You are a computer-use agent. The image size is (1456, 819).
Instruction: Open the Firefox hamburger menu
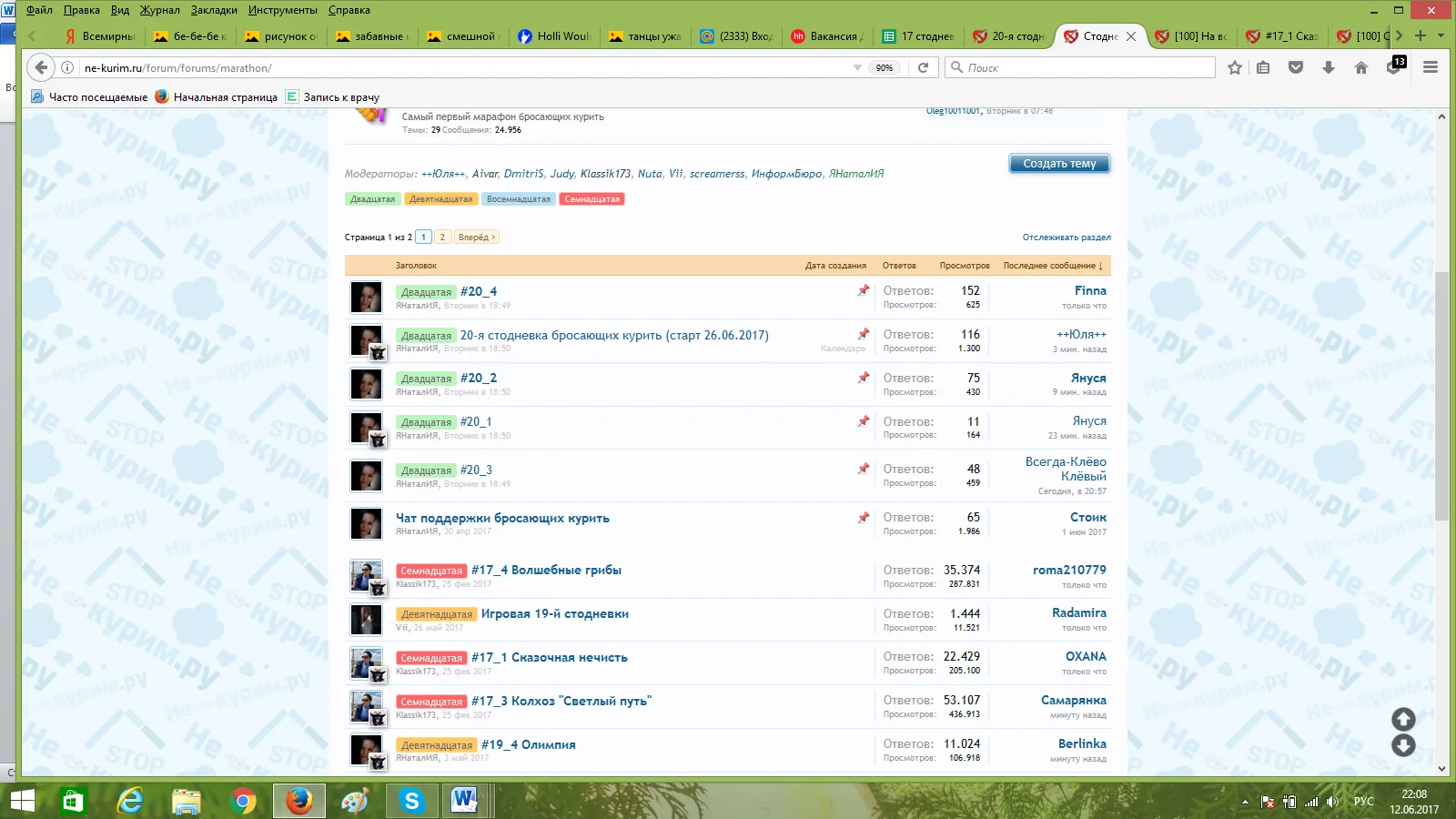[x=1431, y=67]
